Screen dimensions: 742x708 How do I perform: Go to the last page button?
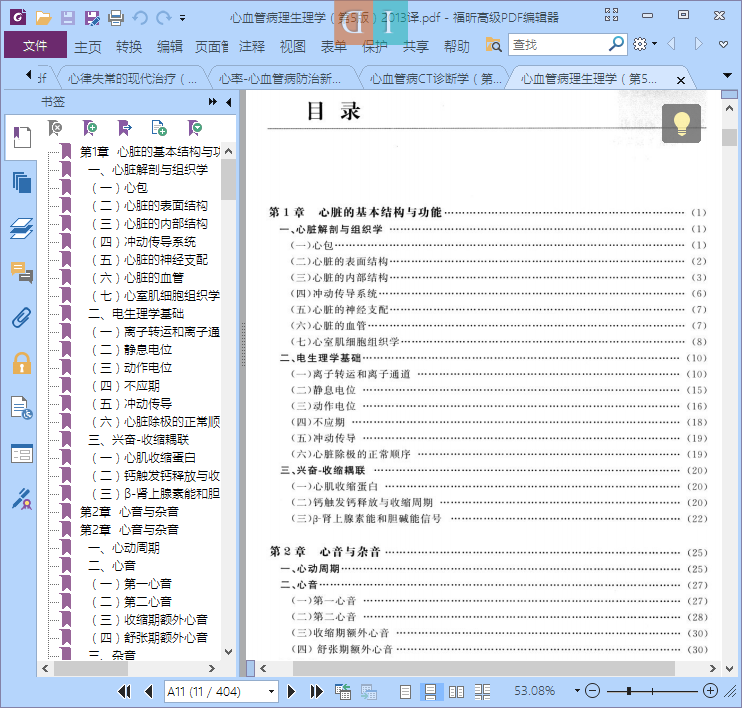316,691
